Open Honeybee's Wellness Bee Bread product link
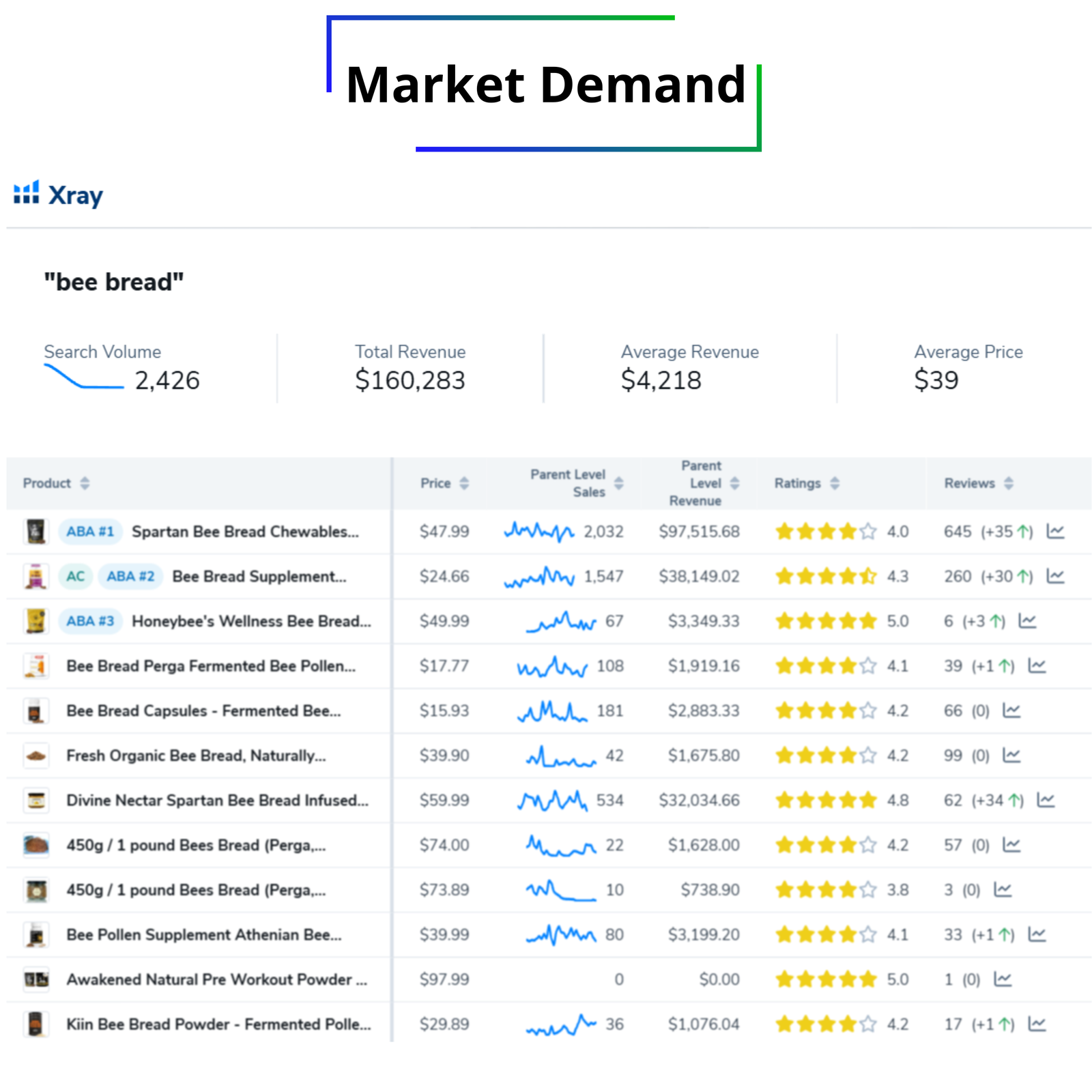1092x1092 pixels. [x=251, y=621]
